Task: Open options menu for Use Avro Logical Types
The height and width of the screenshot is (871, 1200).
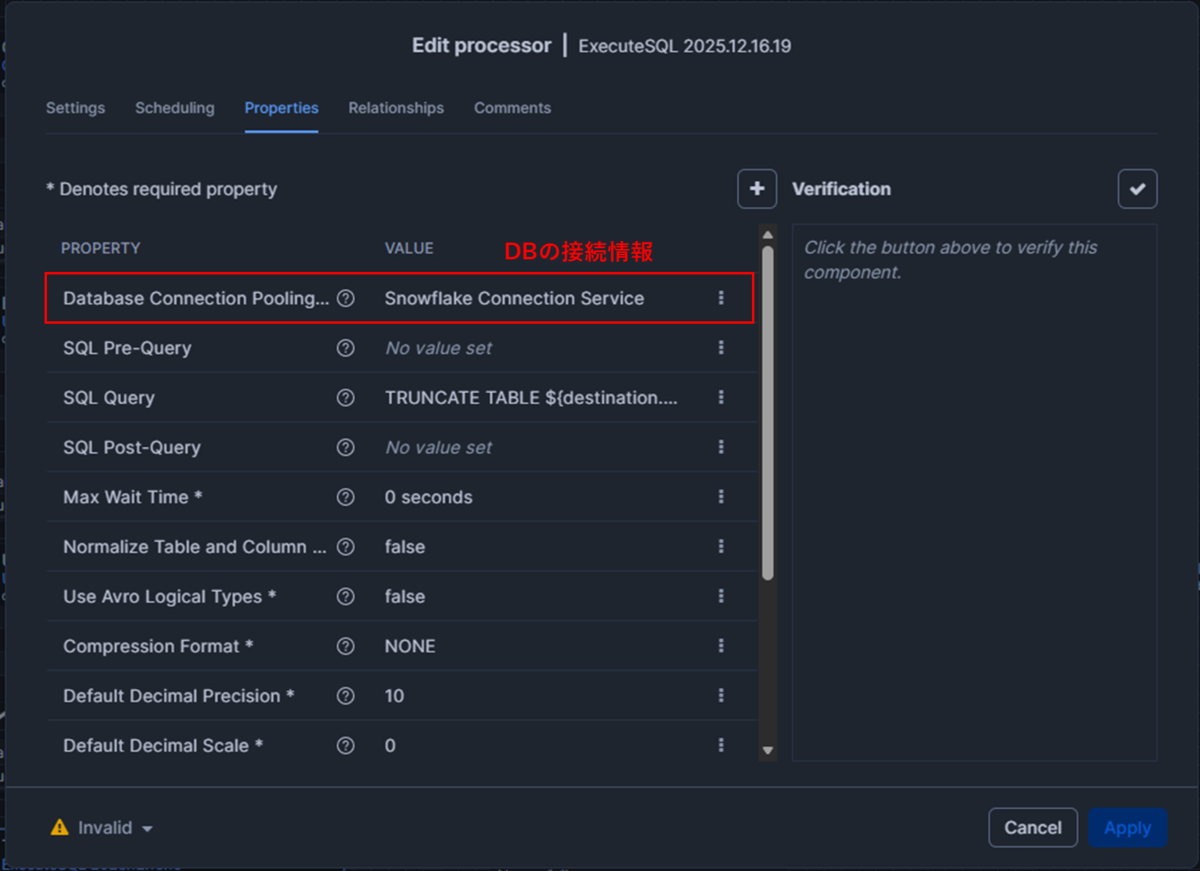Action: [721, 596]
